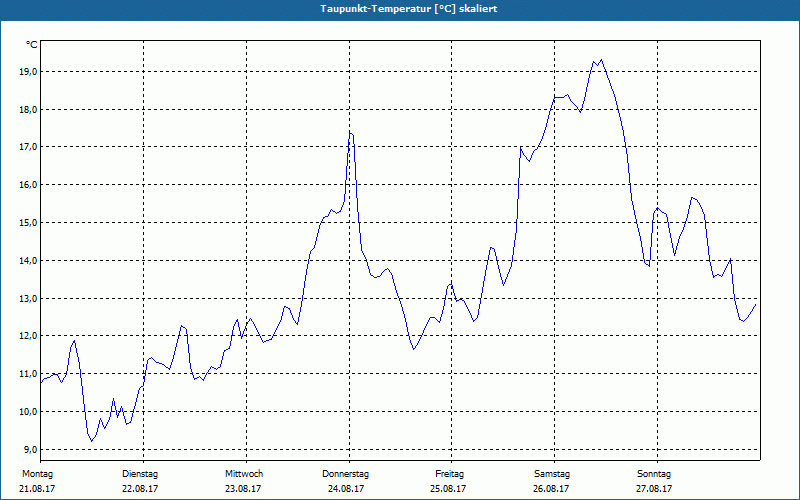Screen dimensions: 800x500
Task: Click the 27.08.17 date label
Action: pyautogui.click(x=654, y=489)
